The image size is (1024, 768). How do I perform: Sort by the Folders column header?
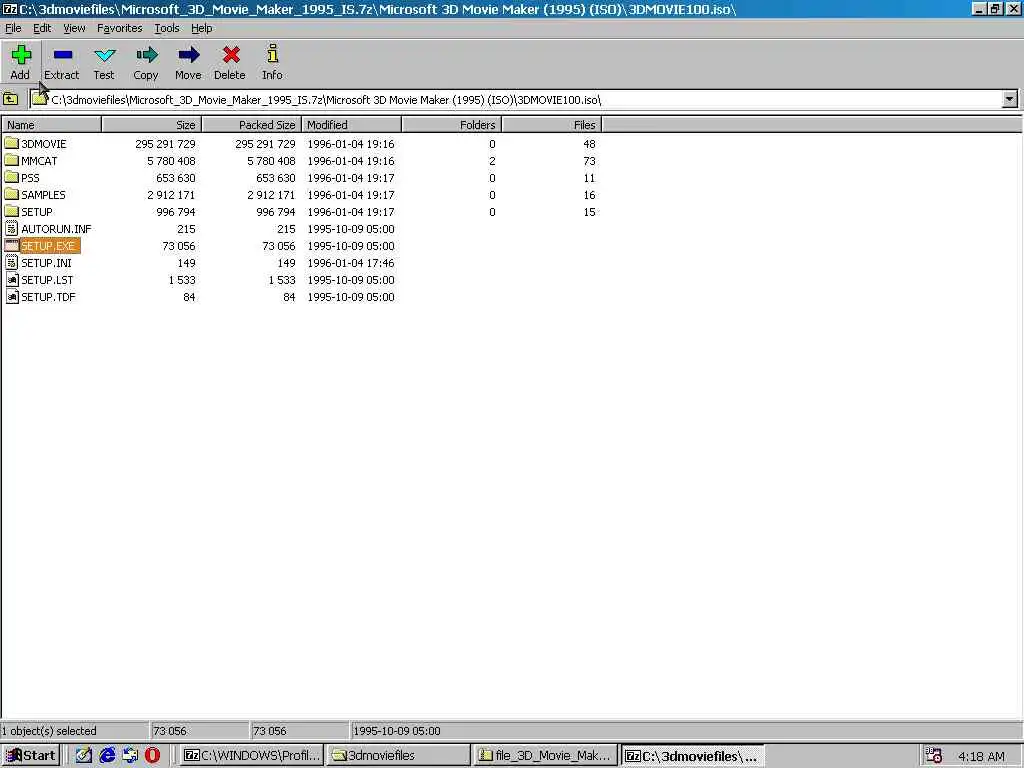tap(451, 124)
